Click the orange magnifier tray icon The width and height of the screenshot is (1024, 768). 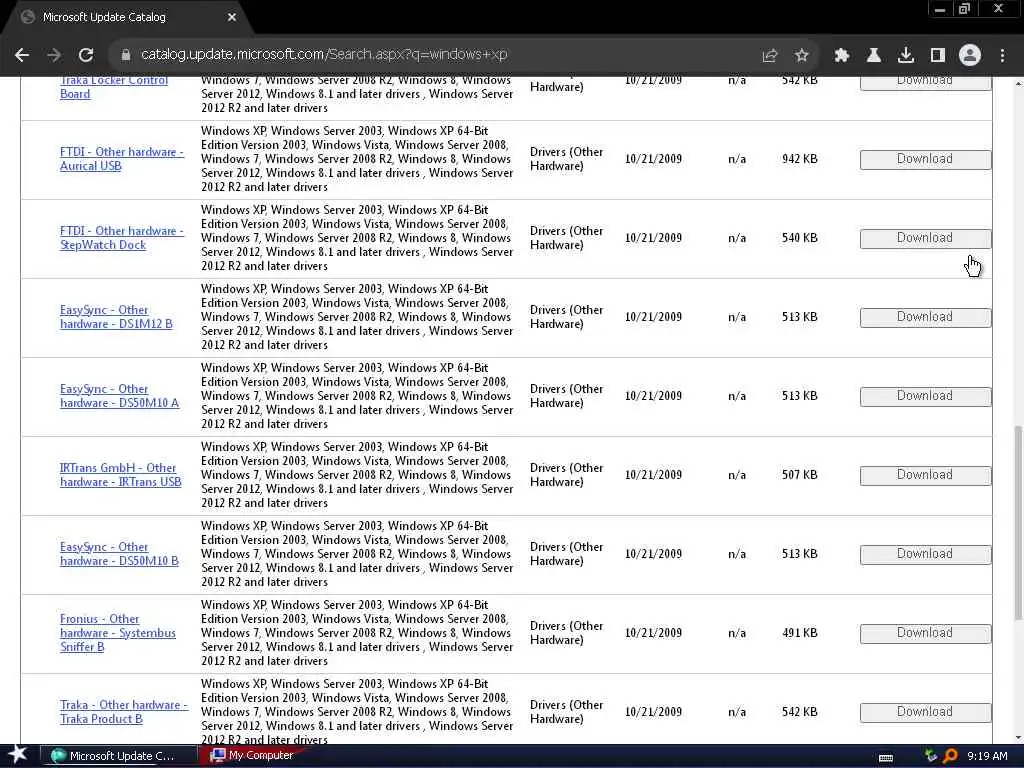950,756
